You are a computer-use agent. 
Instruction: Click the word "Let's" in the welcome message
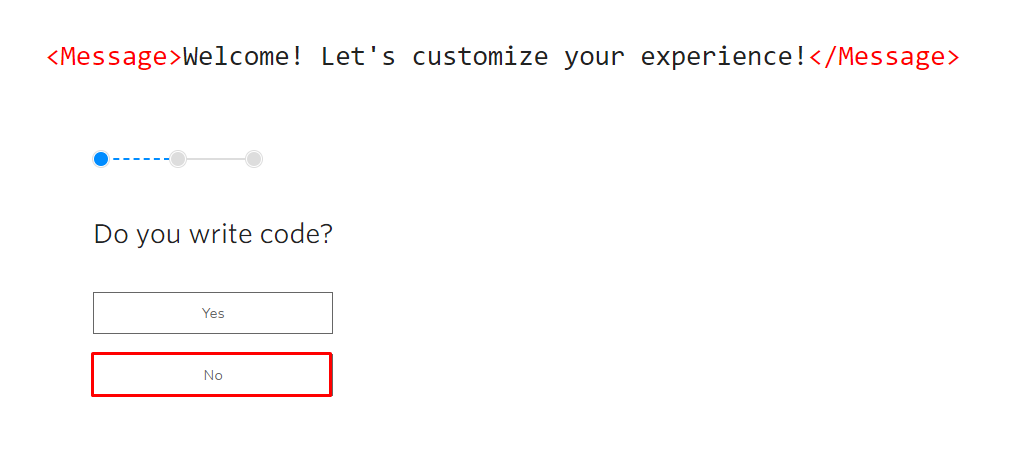click(x=358, y=57)
